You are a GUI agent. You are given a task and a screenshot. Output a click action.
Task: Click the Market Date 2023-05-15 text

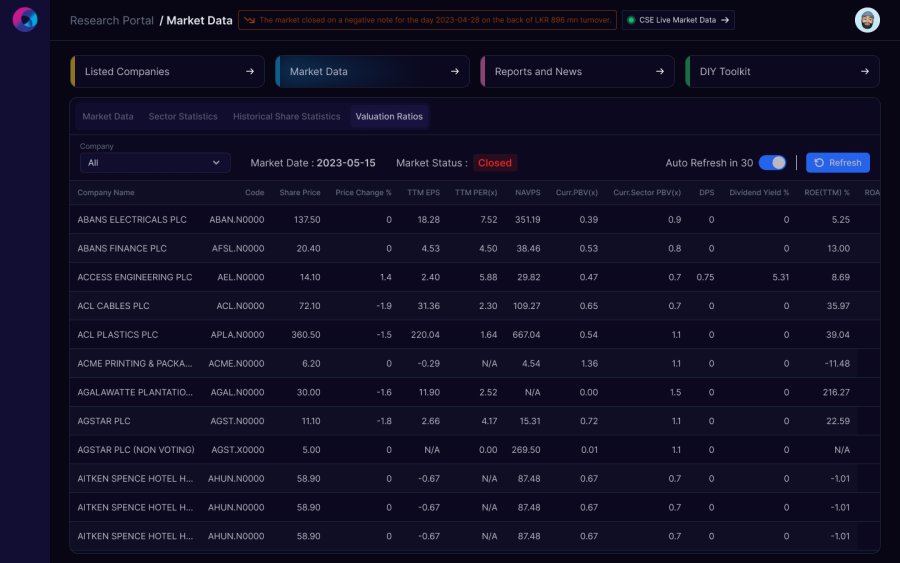(x=313, y=163)
